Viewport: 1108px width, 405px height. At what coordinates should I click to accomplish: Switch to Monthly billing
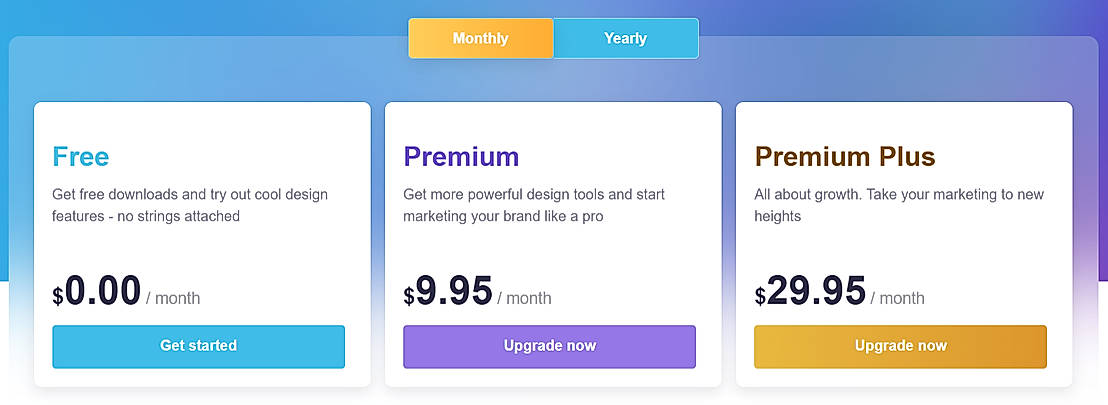pos(480,38)
